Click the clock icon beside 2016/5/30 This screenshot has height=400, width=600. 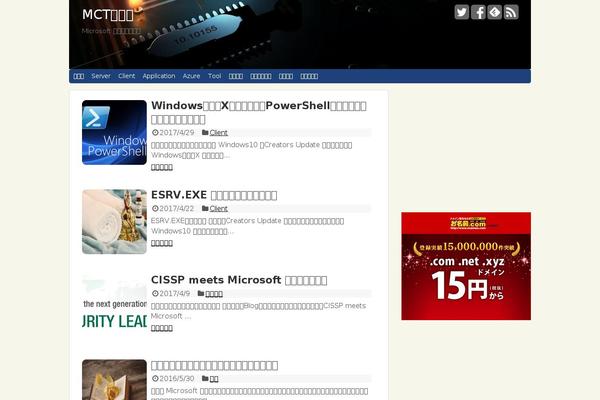pos(155,379)
